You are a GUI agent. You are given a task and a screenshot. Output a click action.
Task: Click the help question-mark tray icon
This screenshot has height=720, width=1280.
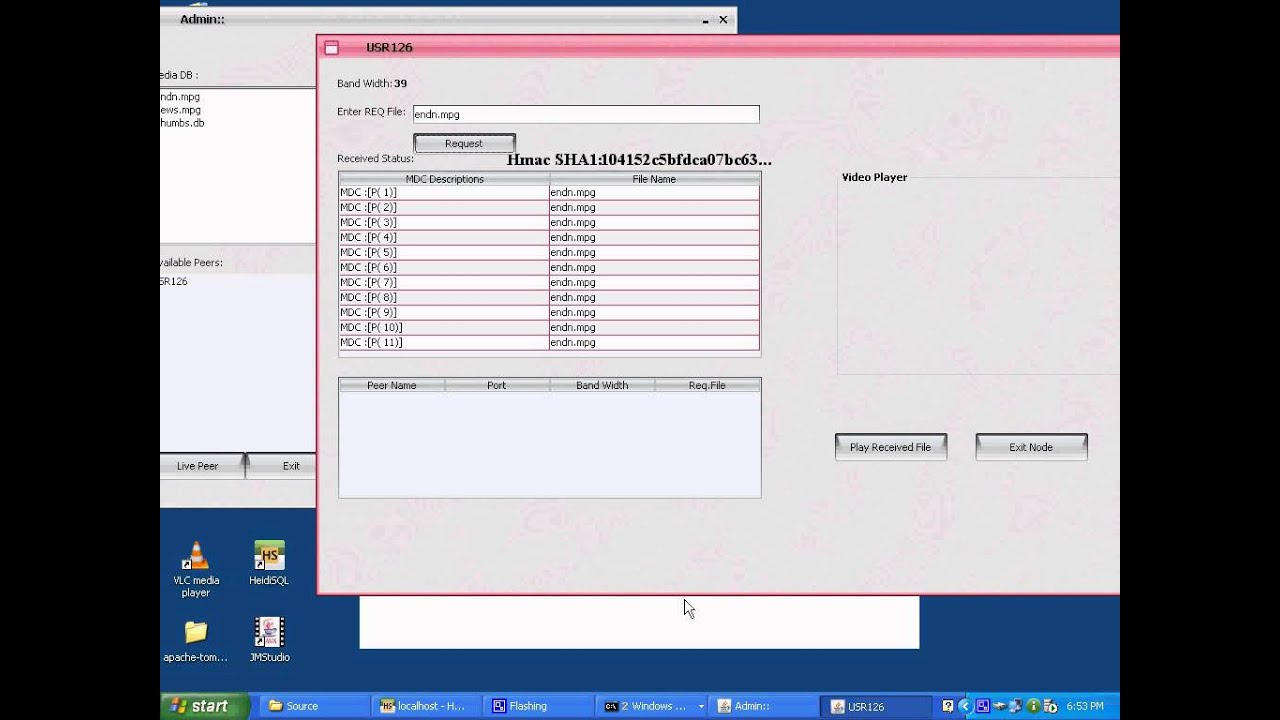pos(948,706)
